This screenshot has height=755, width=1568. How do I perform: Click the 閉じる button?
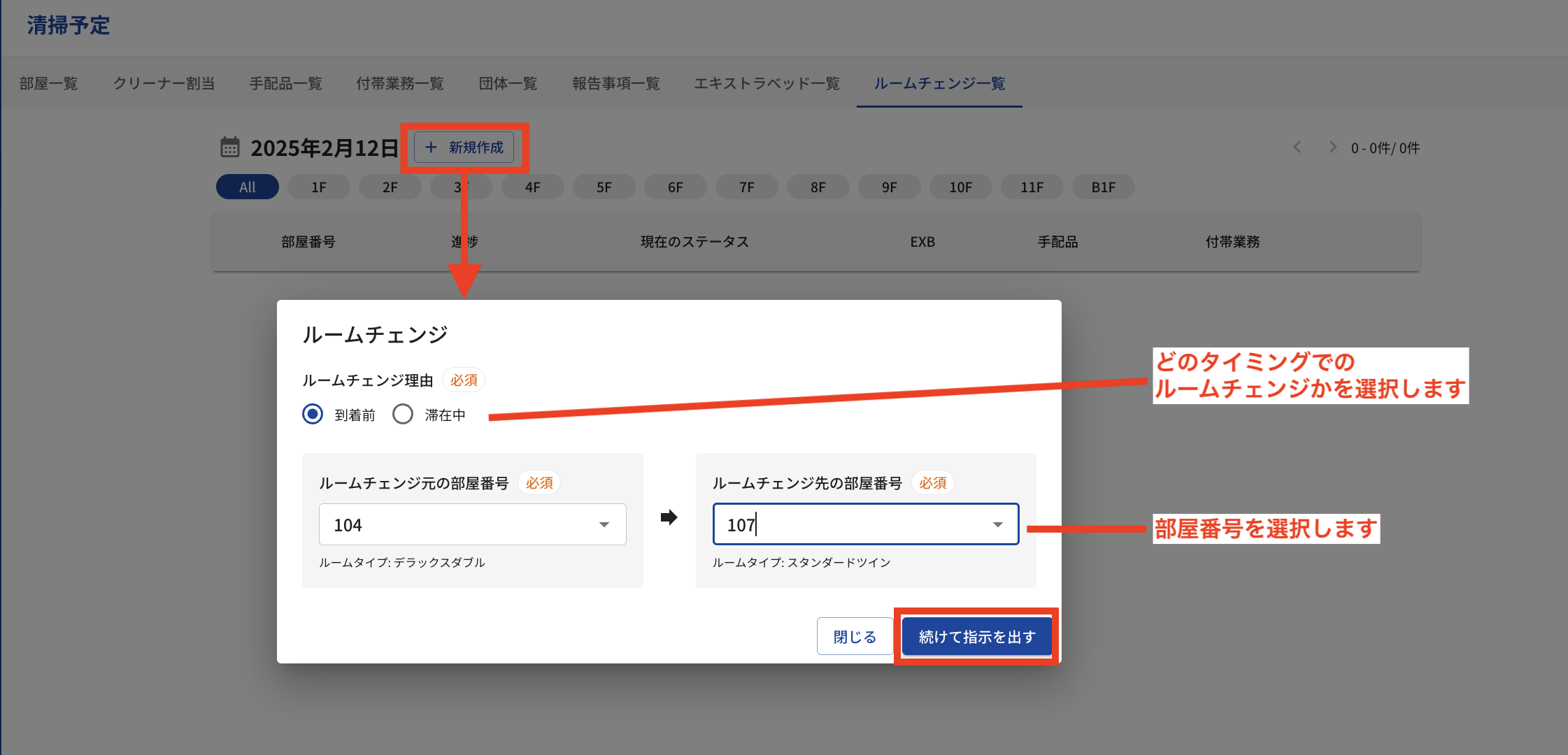[x=855, y=637]
